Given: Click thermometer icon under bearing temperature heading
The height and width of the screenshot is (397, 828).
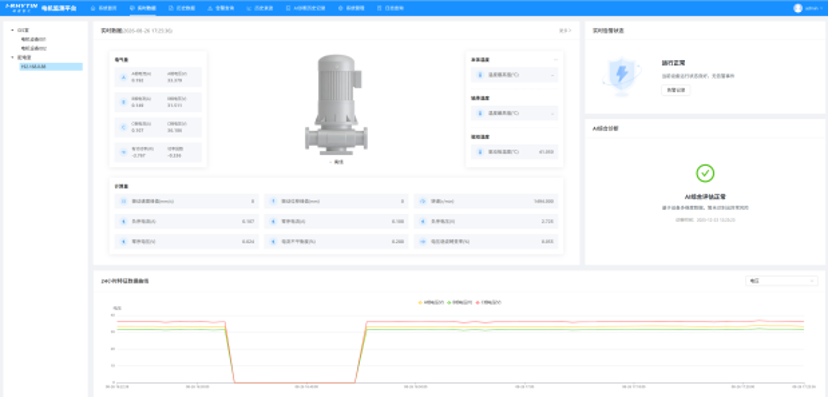Looking at the screenshot, I should pyautogui.click(x=480, y=114).
